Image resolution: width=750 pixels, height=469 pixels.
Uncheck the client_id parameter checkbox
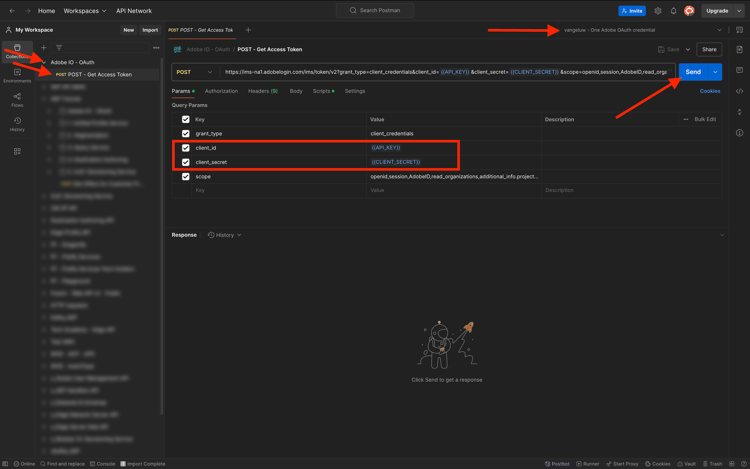186,148
